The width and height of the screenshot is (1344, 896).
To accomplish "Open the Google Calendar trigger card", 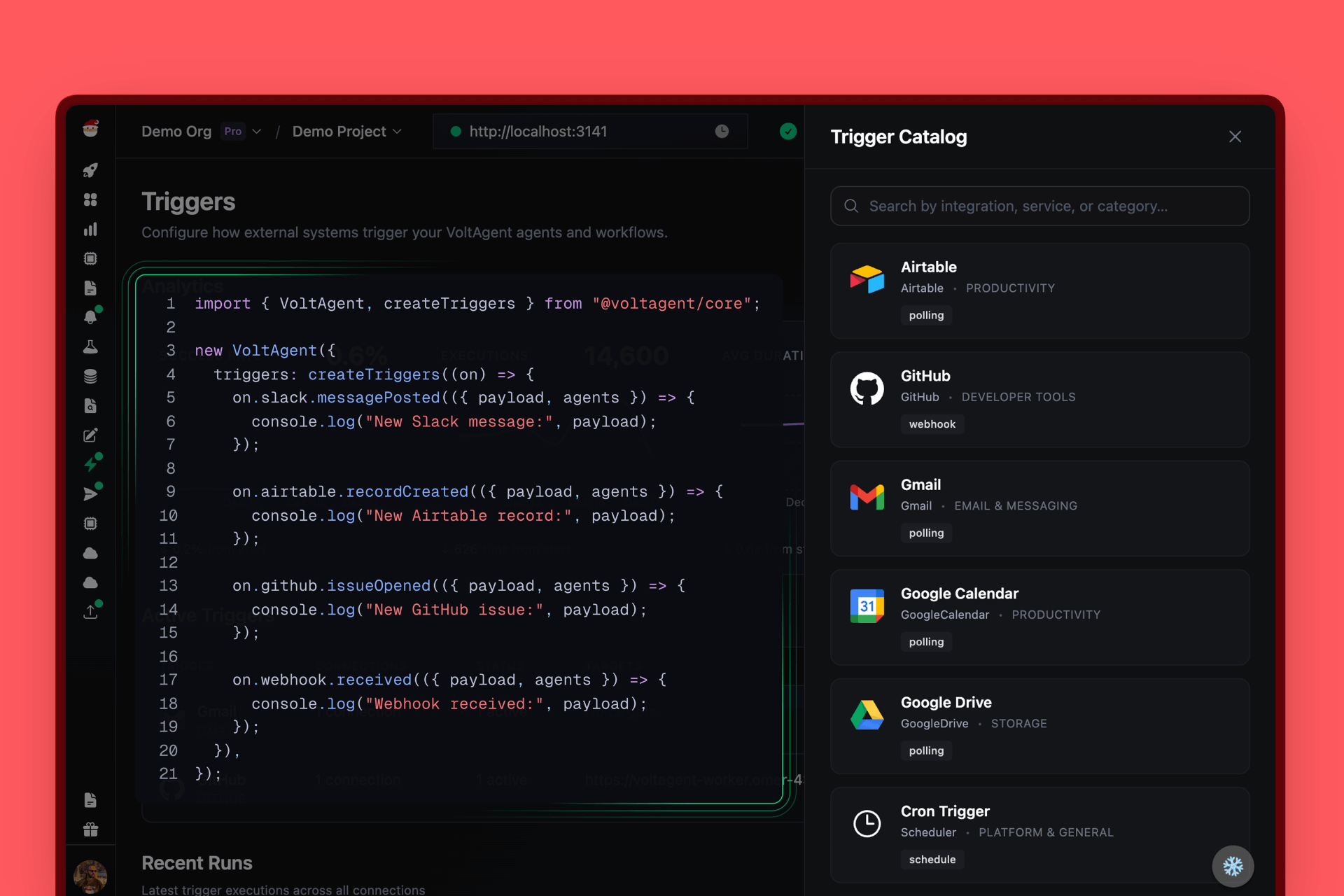I will (1039, 617).
